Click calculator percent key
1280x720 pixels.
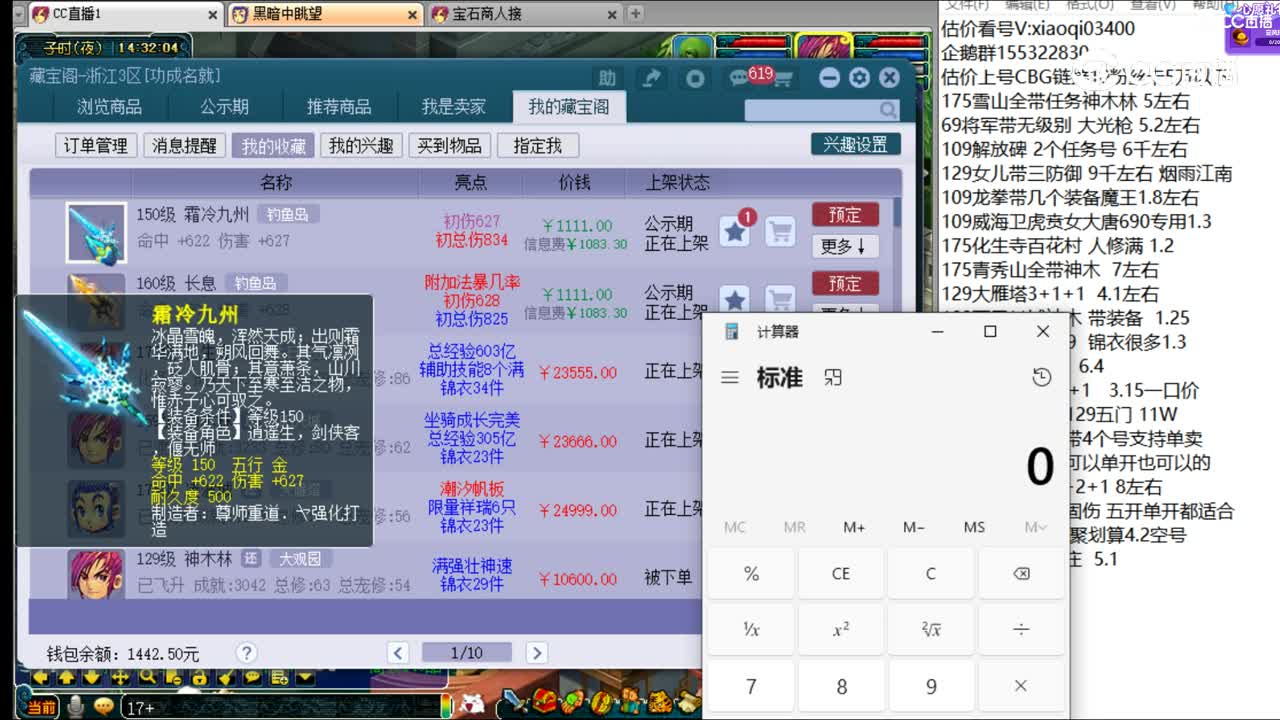tap(750, 574)
